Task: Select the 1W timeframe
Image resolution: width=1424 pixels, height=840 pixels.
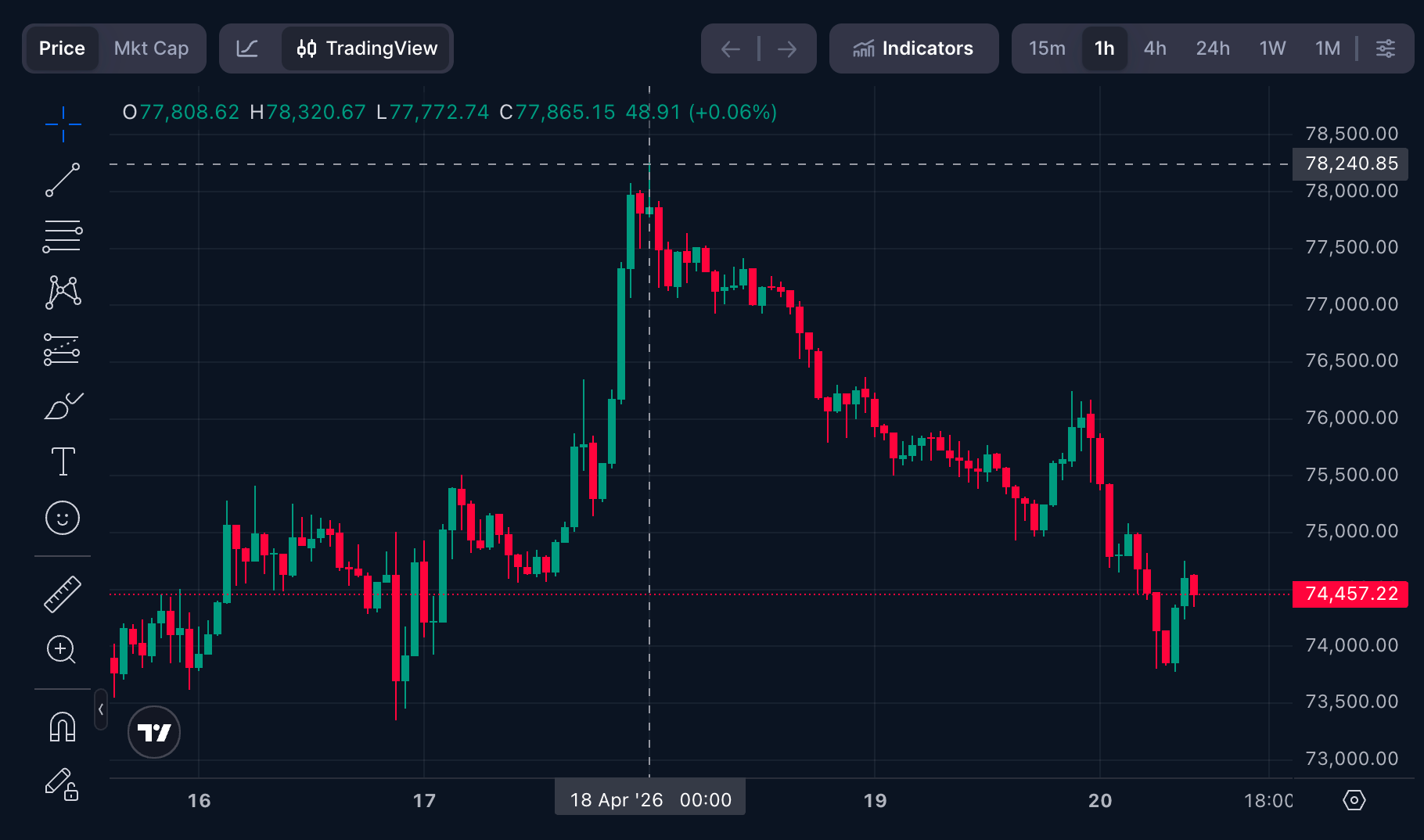Action: [1272, 48]
